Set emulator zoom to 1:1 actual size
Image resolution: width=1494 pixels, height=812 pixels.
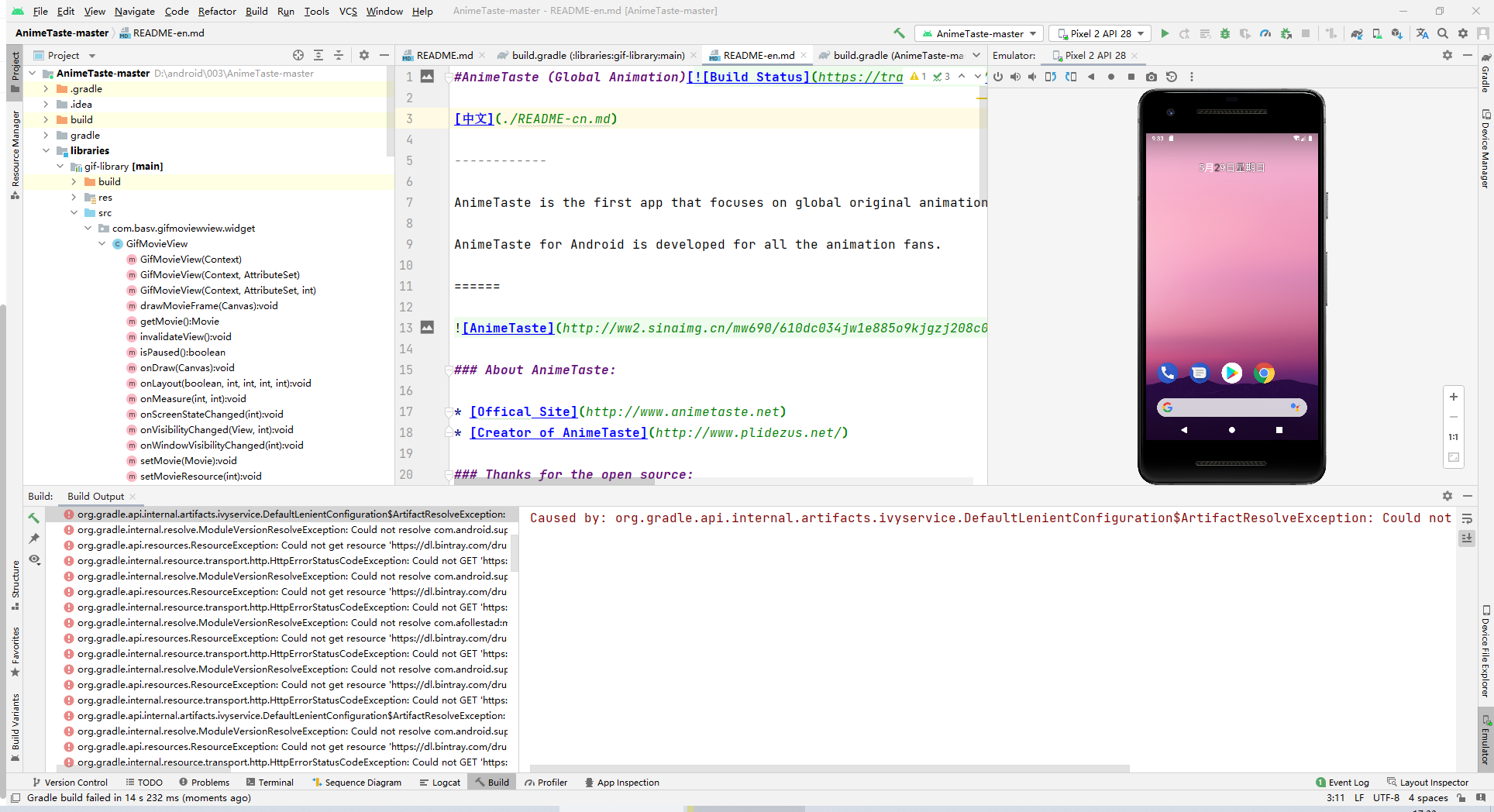click(1454, 437)
